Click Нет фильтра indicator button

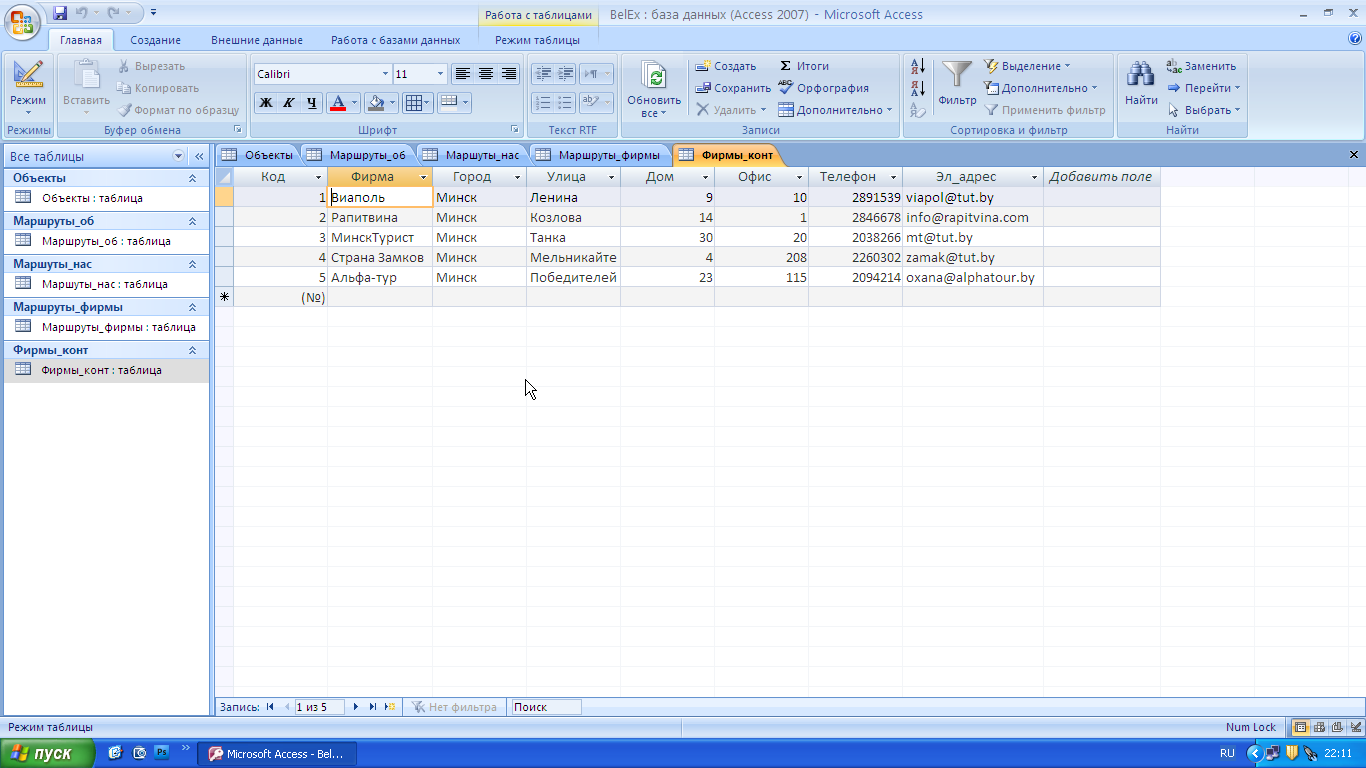(454, 707)
